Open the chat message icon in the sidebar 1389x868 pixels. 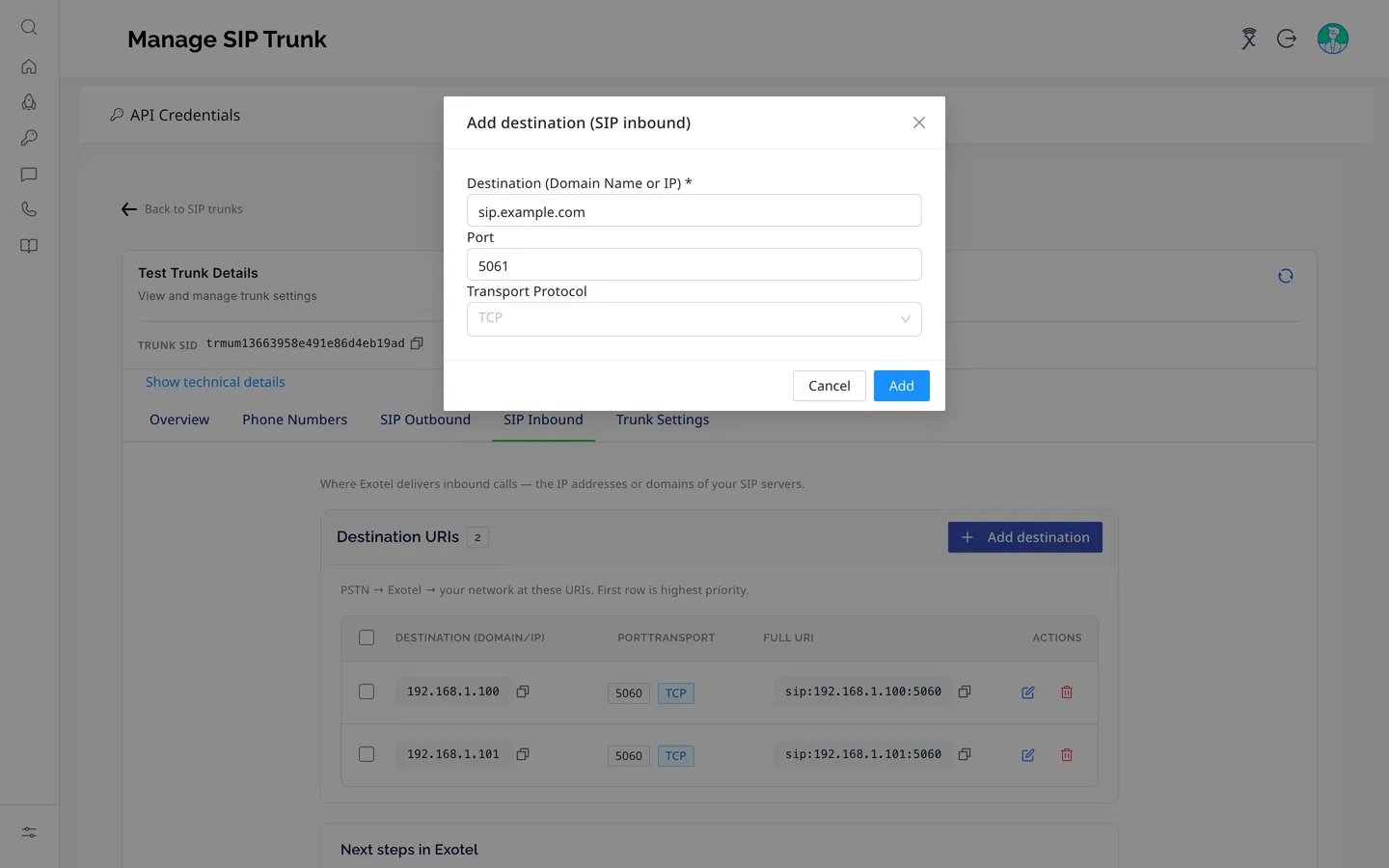pos(29,175)
